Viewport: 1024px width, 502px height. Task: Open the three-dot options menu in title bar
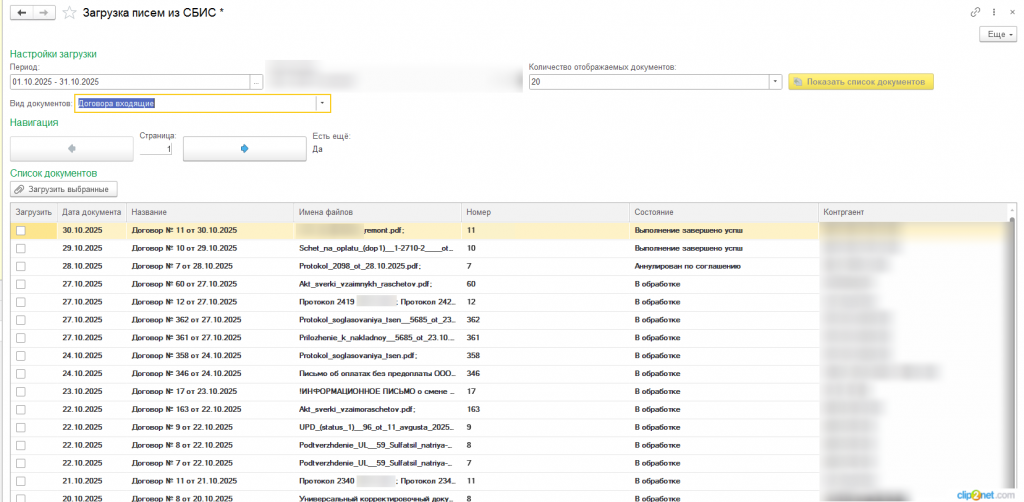click(994, 12)
